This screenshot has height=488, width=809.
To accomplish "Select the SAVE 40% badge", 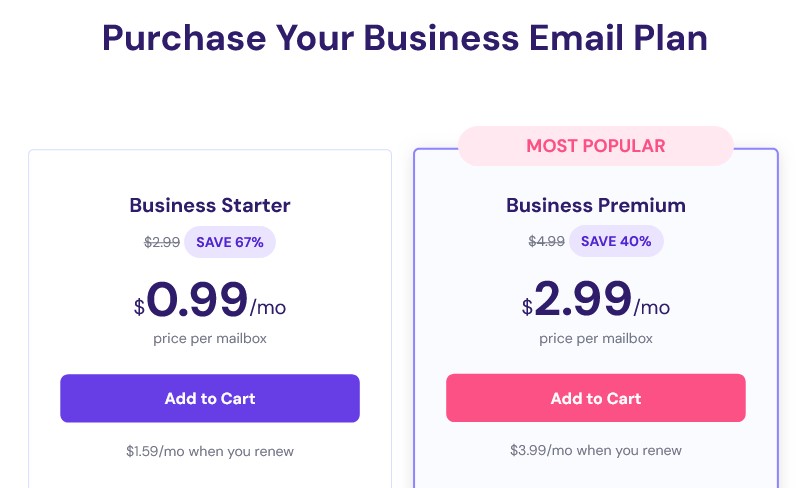I will [616, 241].
